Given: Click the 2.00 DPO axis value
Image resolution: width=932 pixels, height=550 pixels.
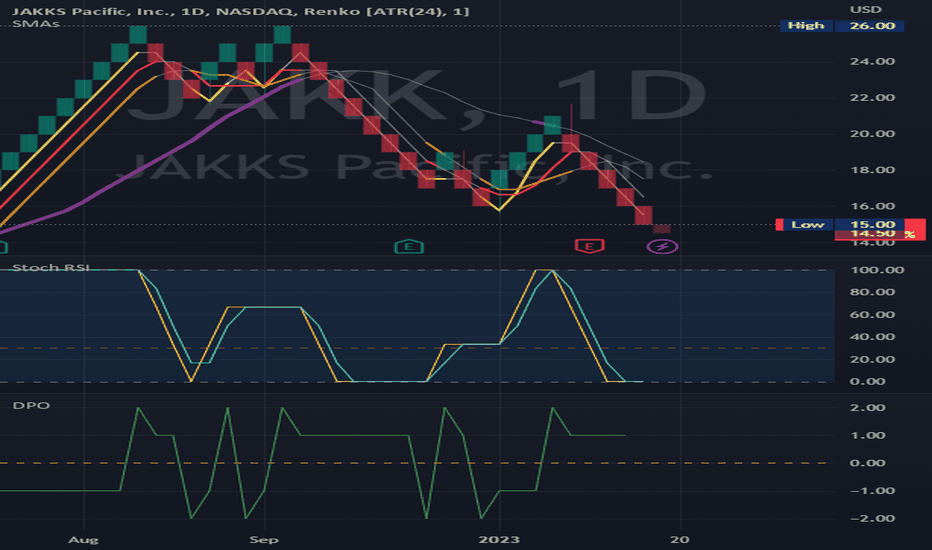Looking at the screenshot, I should pos(867,408).
